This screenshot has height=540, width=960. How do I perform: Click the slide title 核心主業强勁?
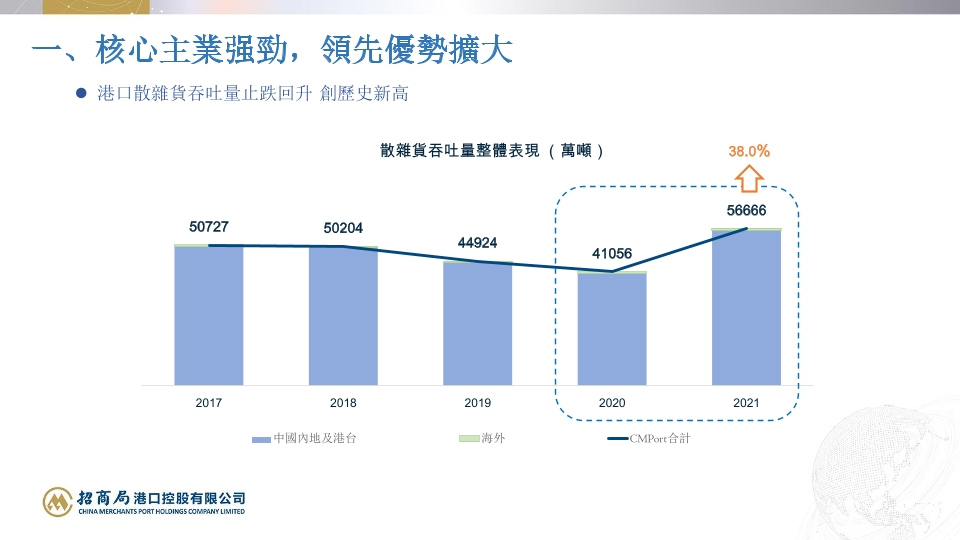click(x=192, y=50)
